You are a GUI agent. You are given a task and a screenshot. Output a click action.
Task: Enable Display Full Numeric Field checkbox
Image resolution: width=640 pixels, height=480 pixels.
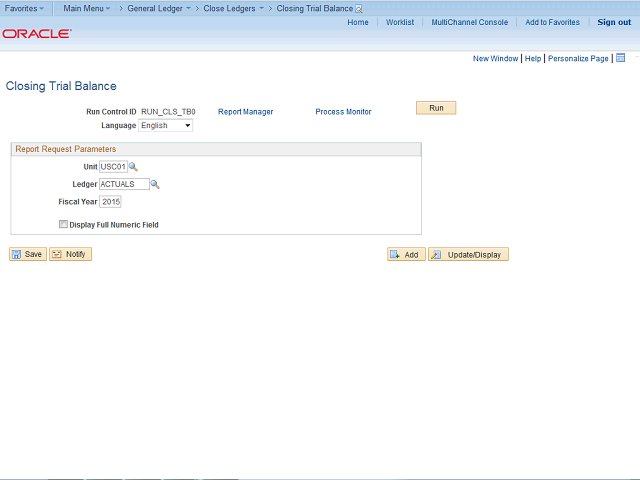(x=63, y=224)
